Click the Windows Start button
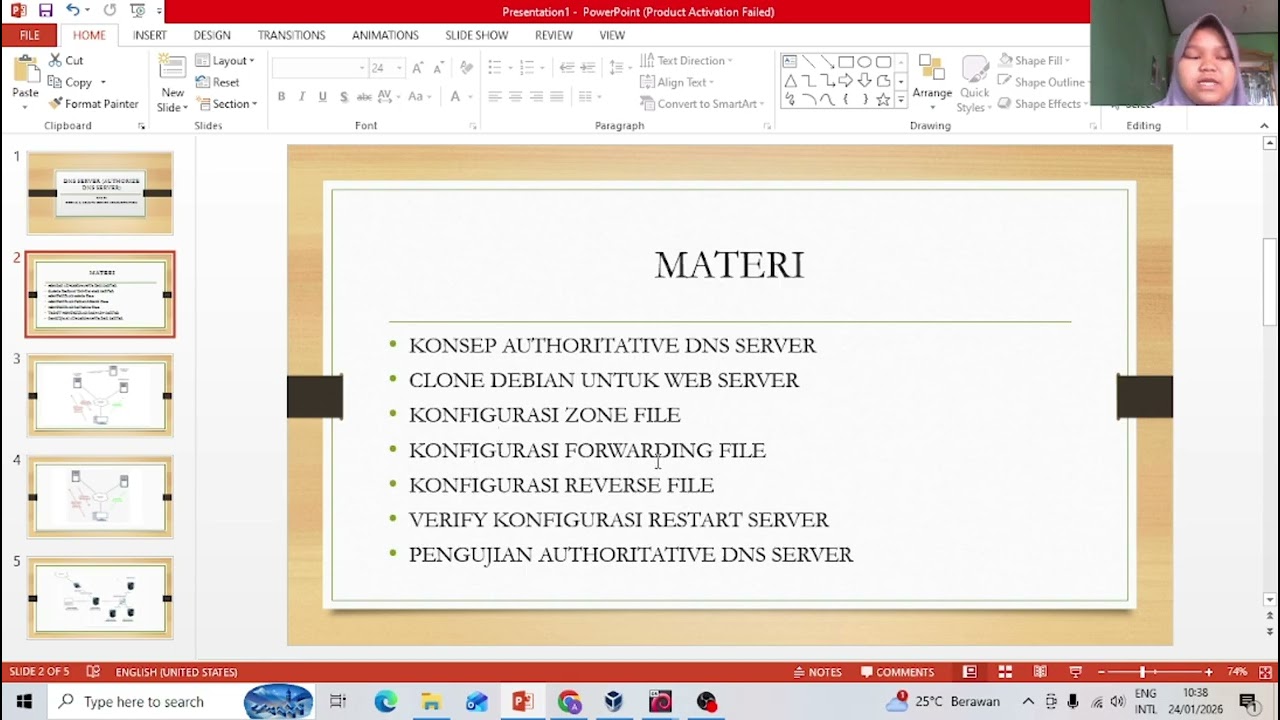 pyautogui.click(x=23, y=702)
